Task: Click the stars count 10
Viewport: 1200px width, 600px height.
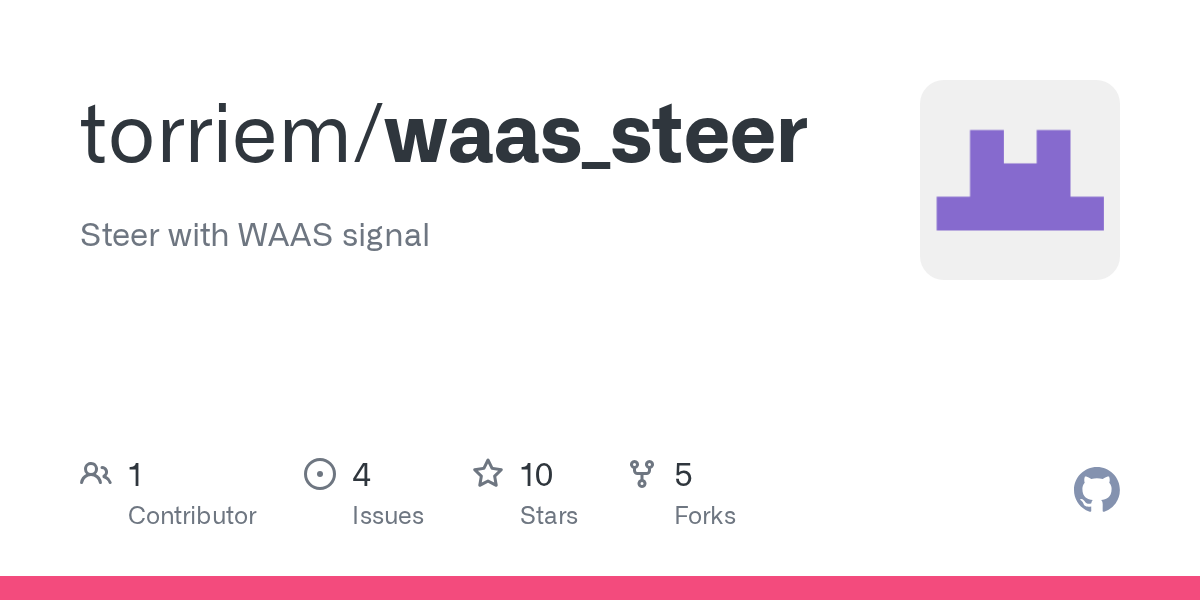Action: click(536, 475)
